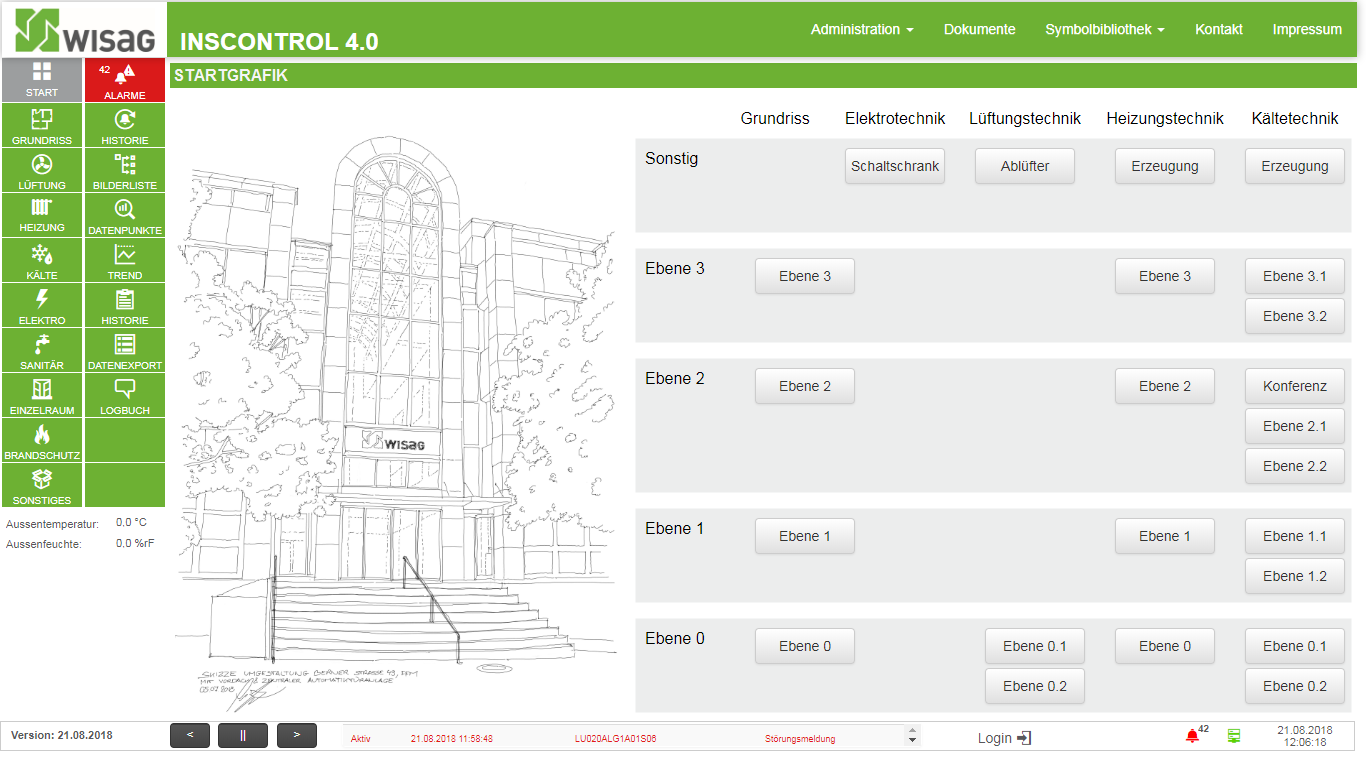Click the Login arrow icon in the status bar
Image resolution: width=1366 pixels, height=768 pixels.
1024,738
